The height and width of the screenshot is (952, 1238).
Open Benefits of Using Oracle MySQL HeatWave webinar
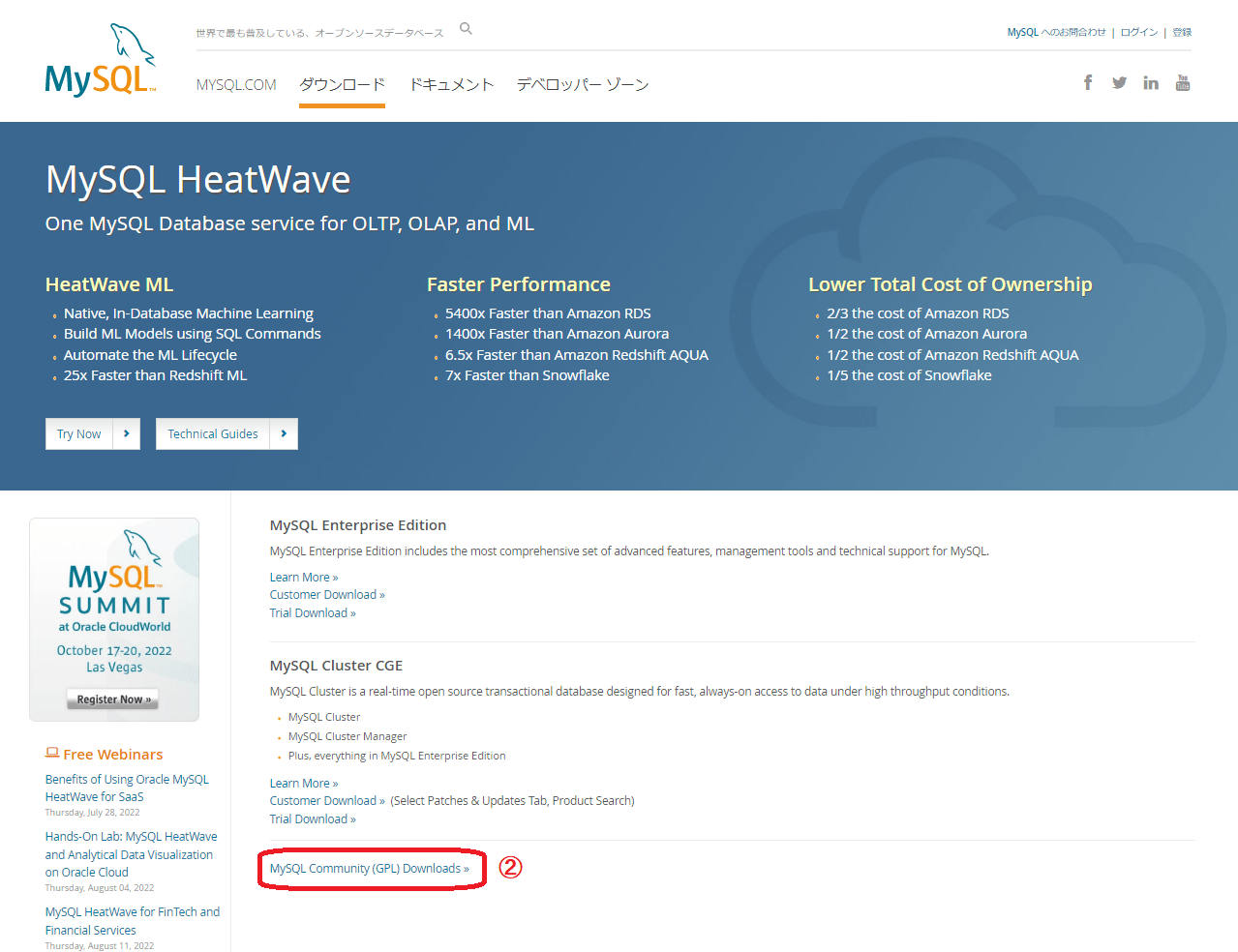(127, 788)
